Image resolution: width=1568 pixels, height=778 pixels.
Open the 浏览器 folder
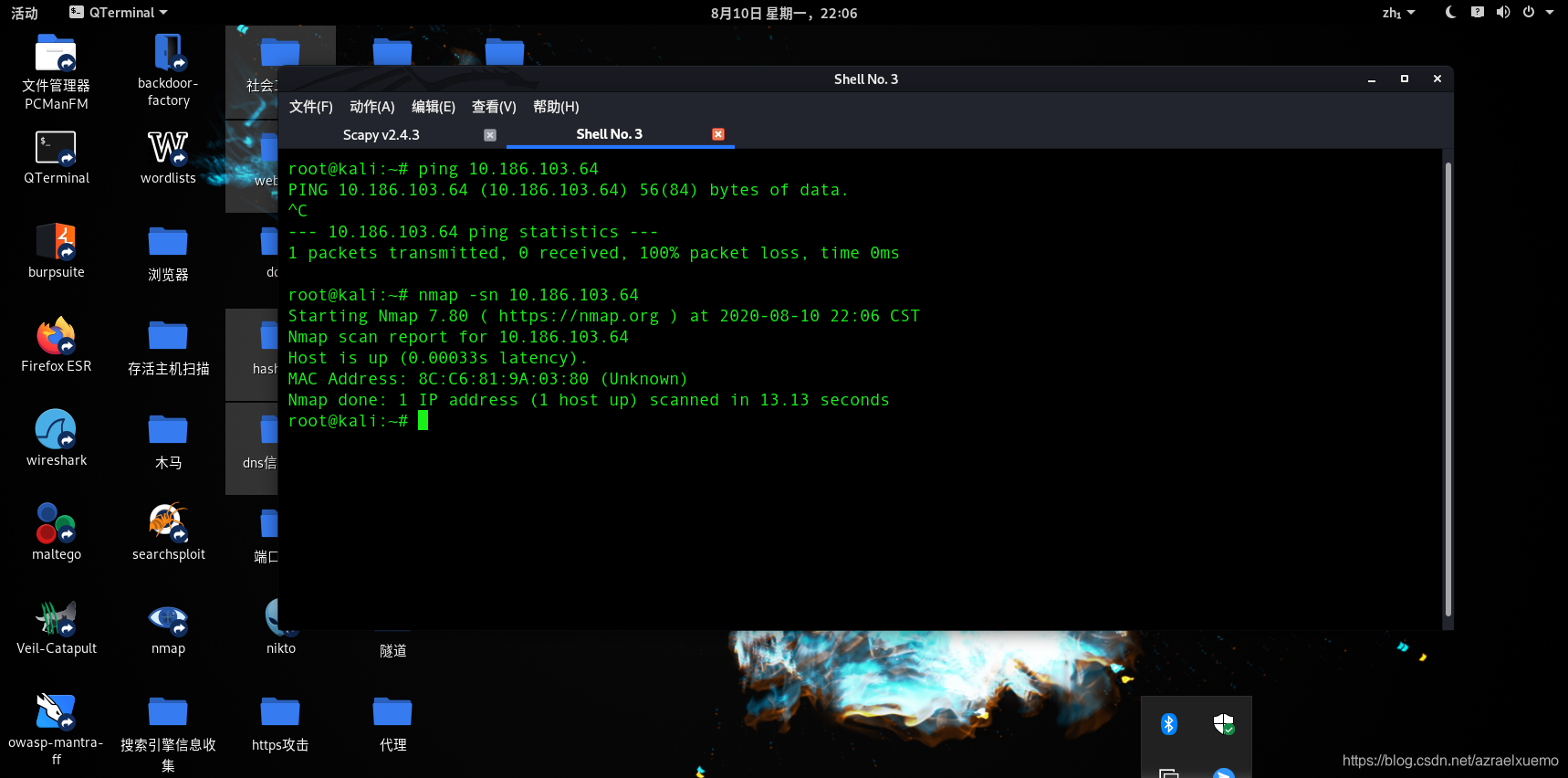point(168,253)
